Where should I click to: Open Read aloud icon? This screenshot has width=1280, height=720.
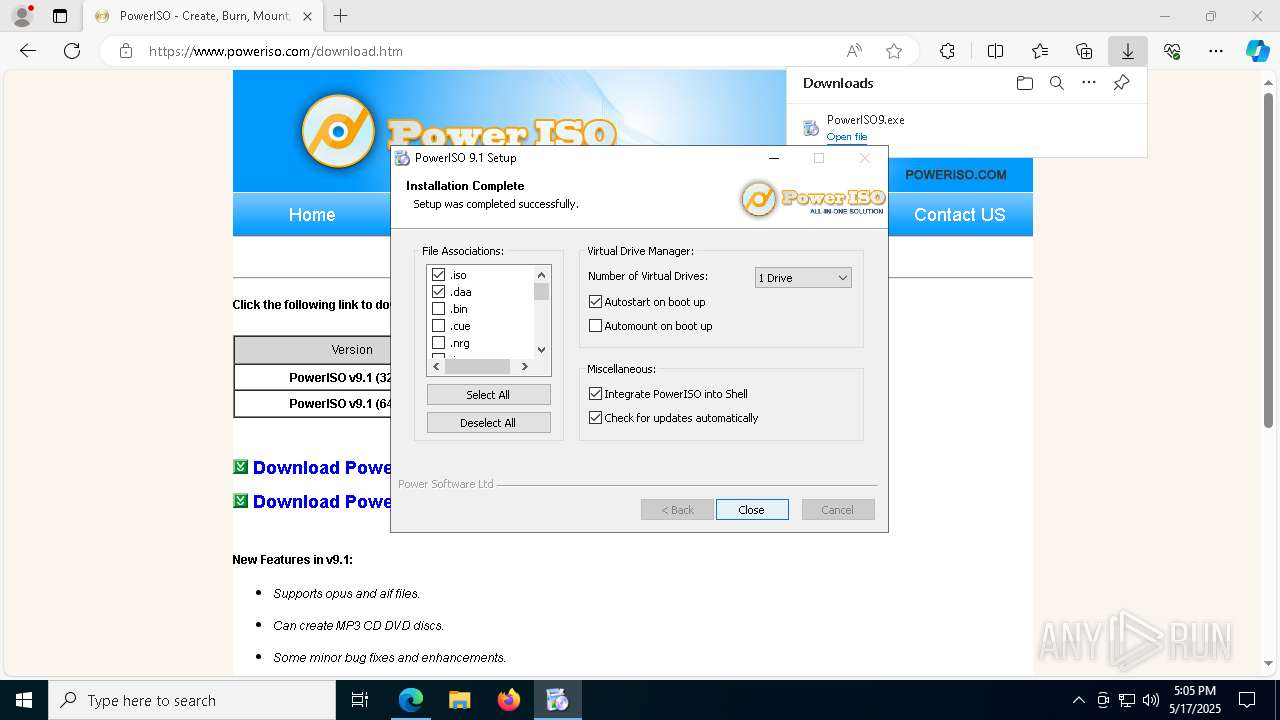point(854,51)
